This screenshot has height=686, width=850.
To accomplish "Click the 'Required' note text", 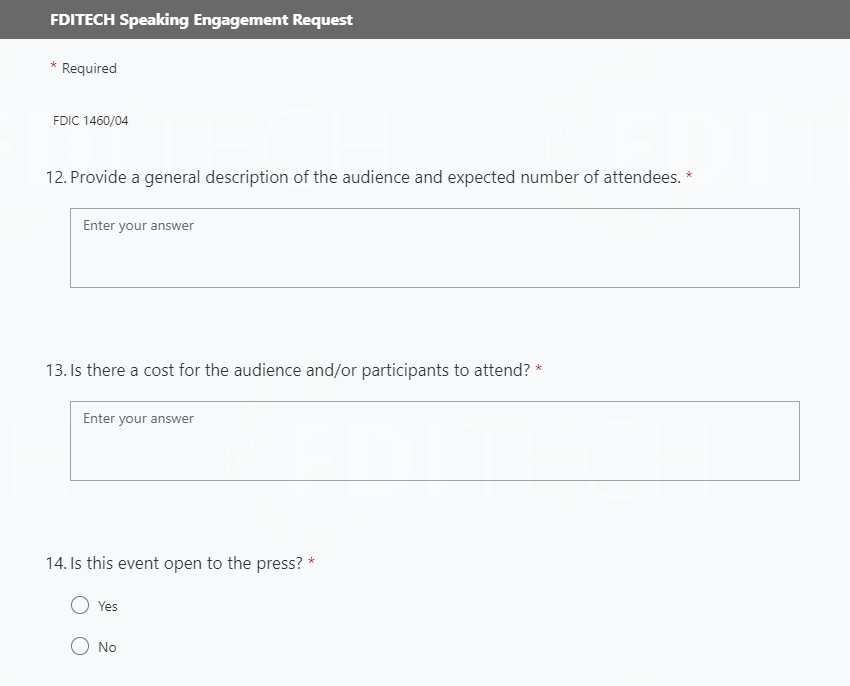I will pyautogui.click(x=89, y=69).
